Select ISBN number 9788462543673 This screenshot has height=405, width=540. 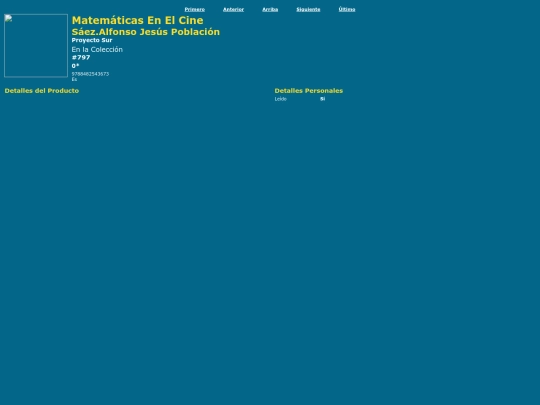point(90,74)
